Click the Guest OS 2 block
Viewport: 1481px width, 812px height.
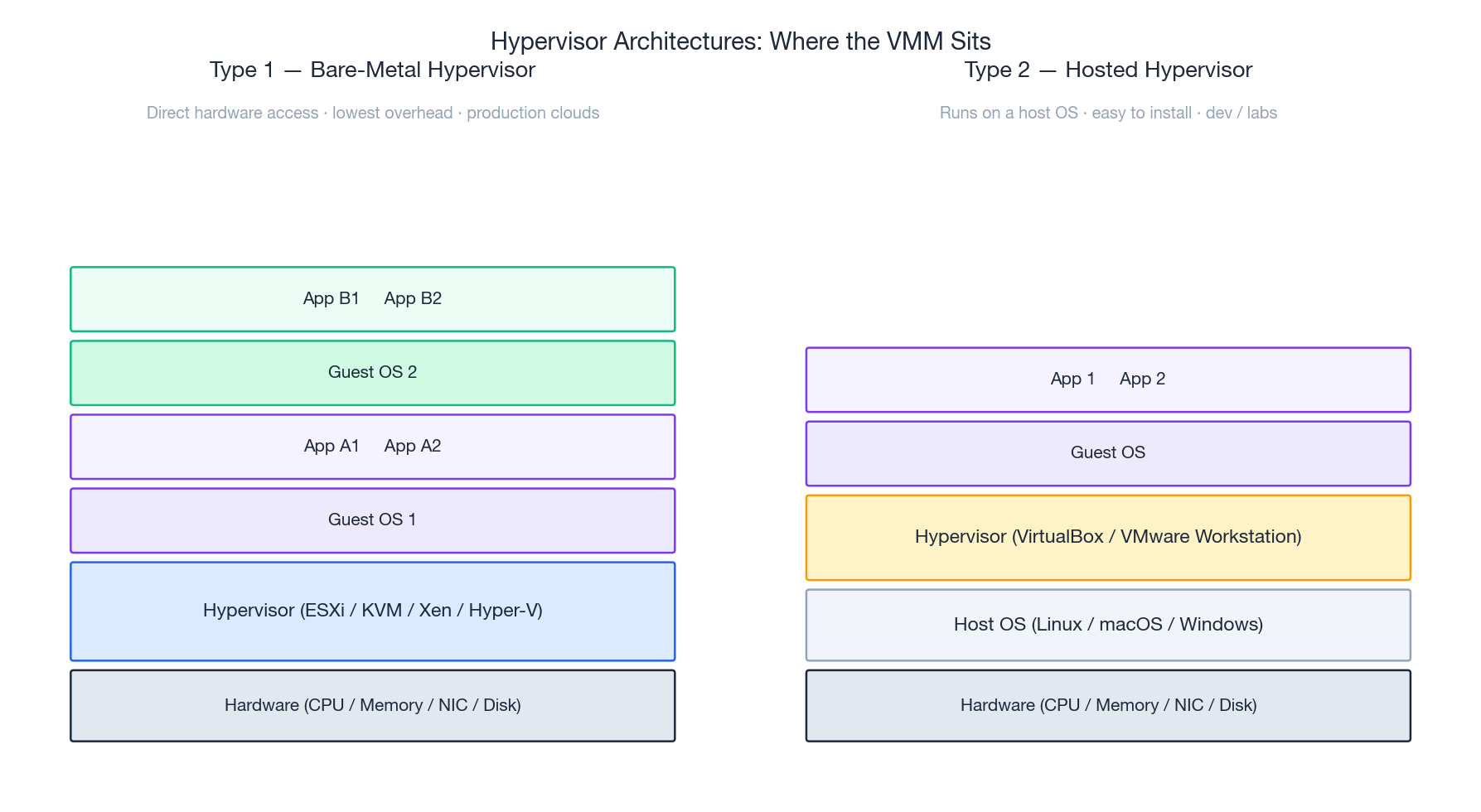pos(372,372)
